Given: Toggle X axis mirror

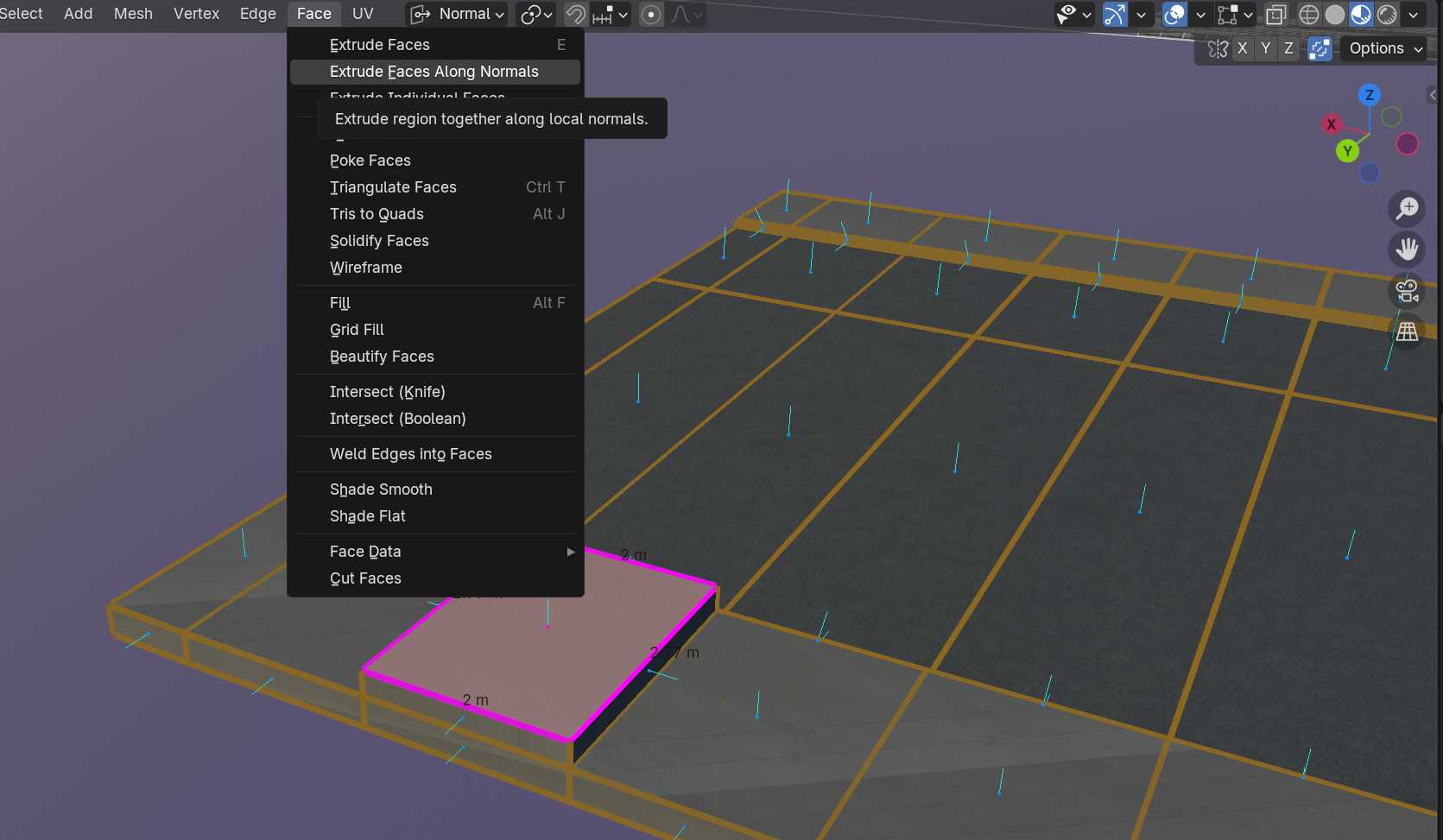Looking at the screenshot, I should click(x=1243, y=48).
